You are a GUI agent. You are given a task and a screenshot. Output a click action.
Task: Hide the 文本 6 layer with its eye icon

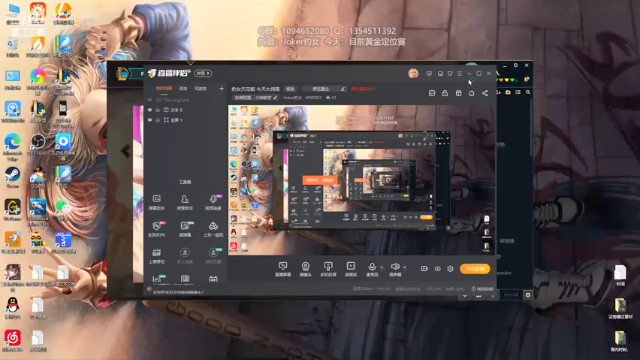pos(150,110)
